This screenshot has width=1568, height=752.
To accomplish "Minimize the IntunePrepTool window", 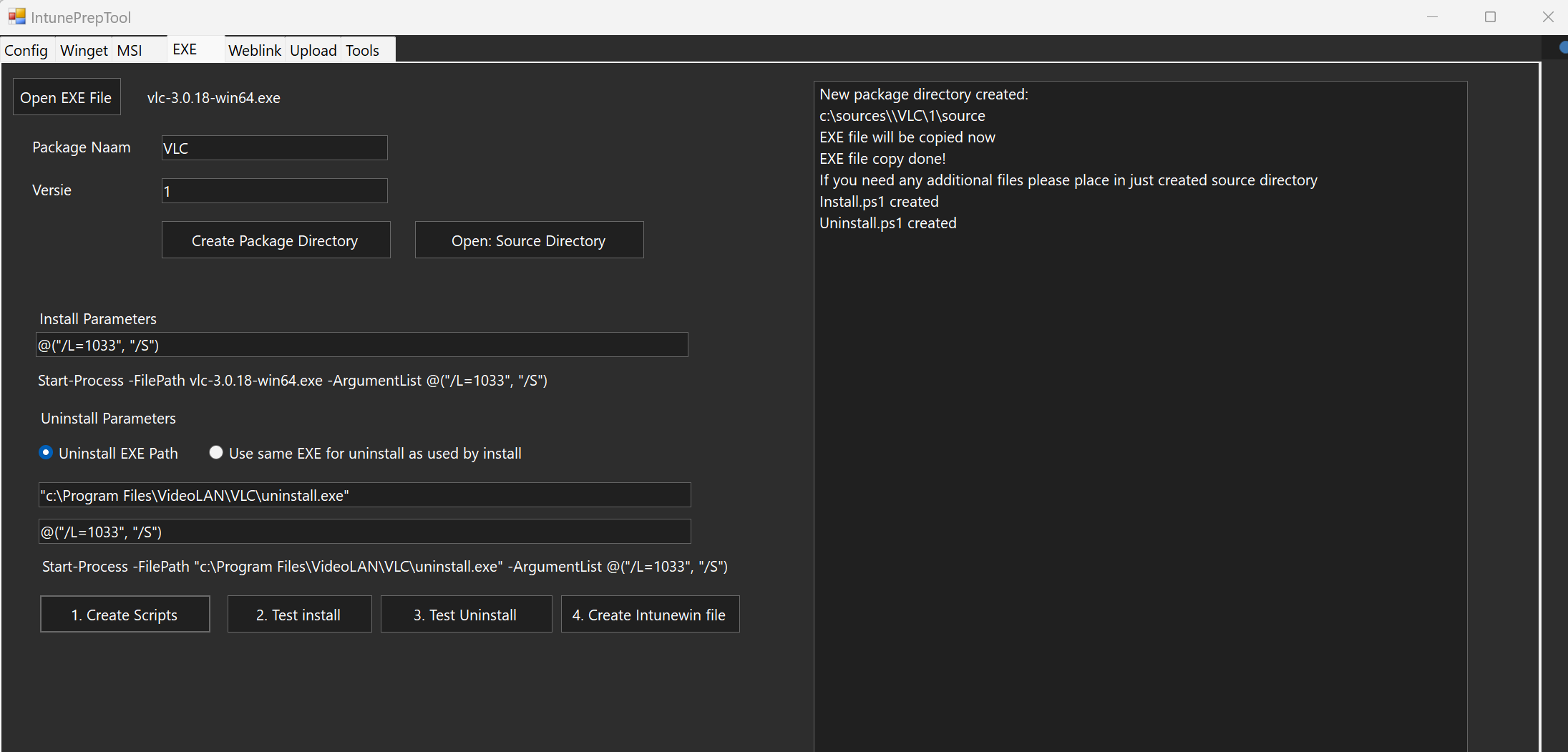I will pyautogui.click(x=1433, y=16).
